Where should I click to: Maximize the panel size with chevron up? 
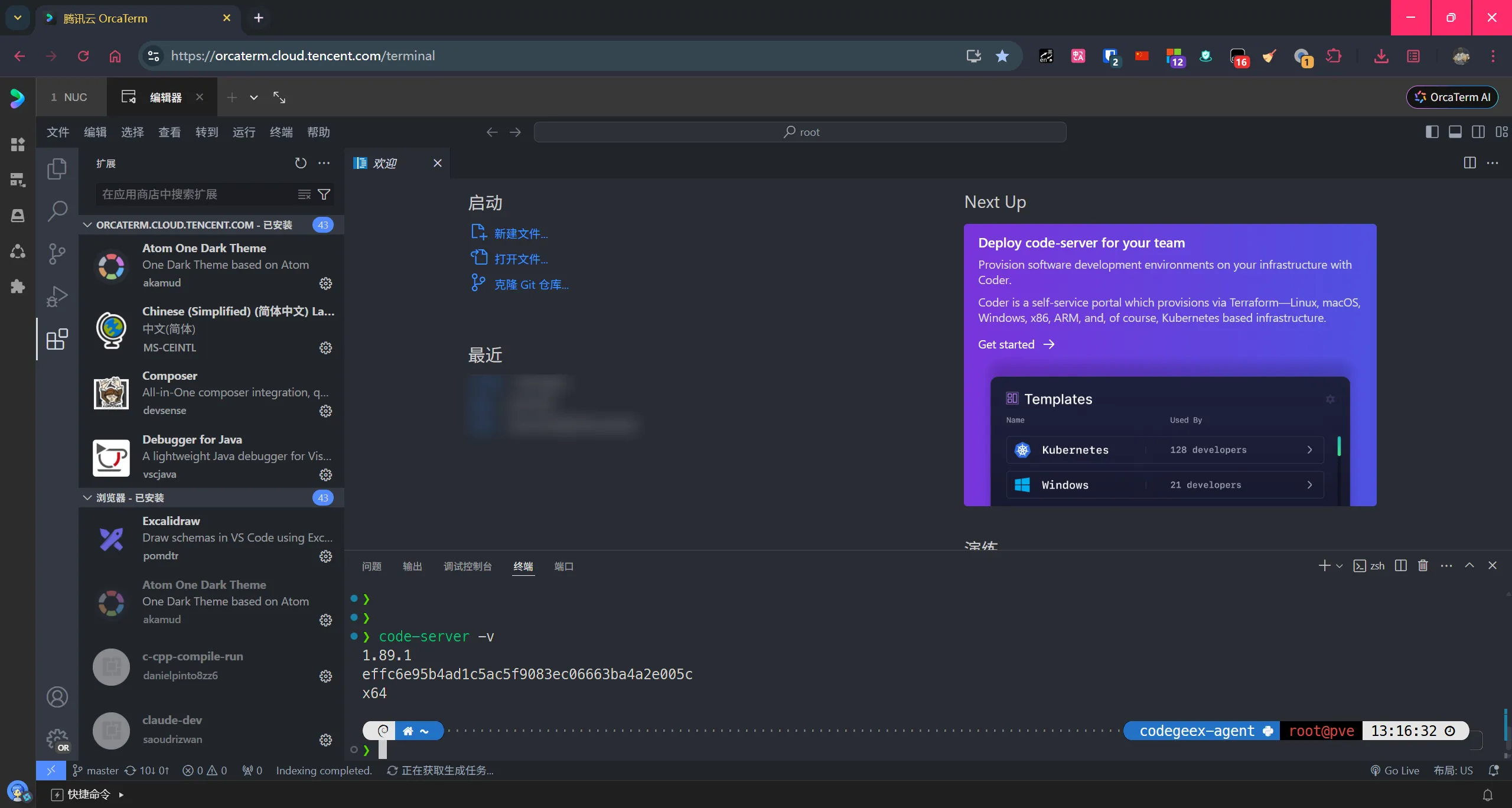click(x=1469, y=566)
